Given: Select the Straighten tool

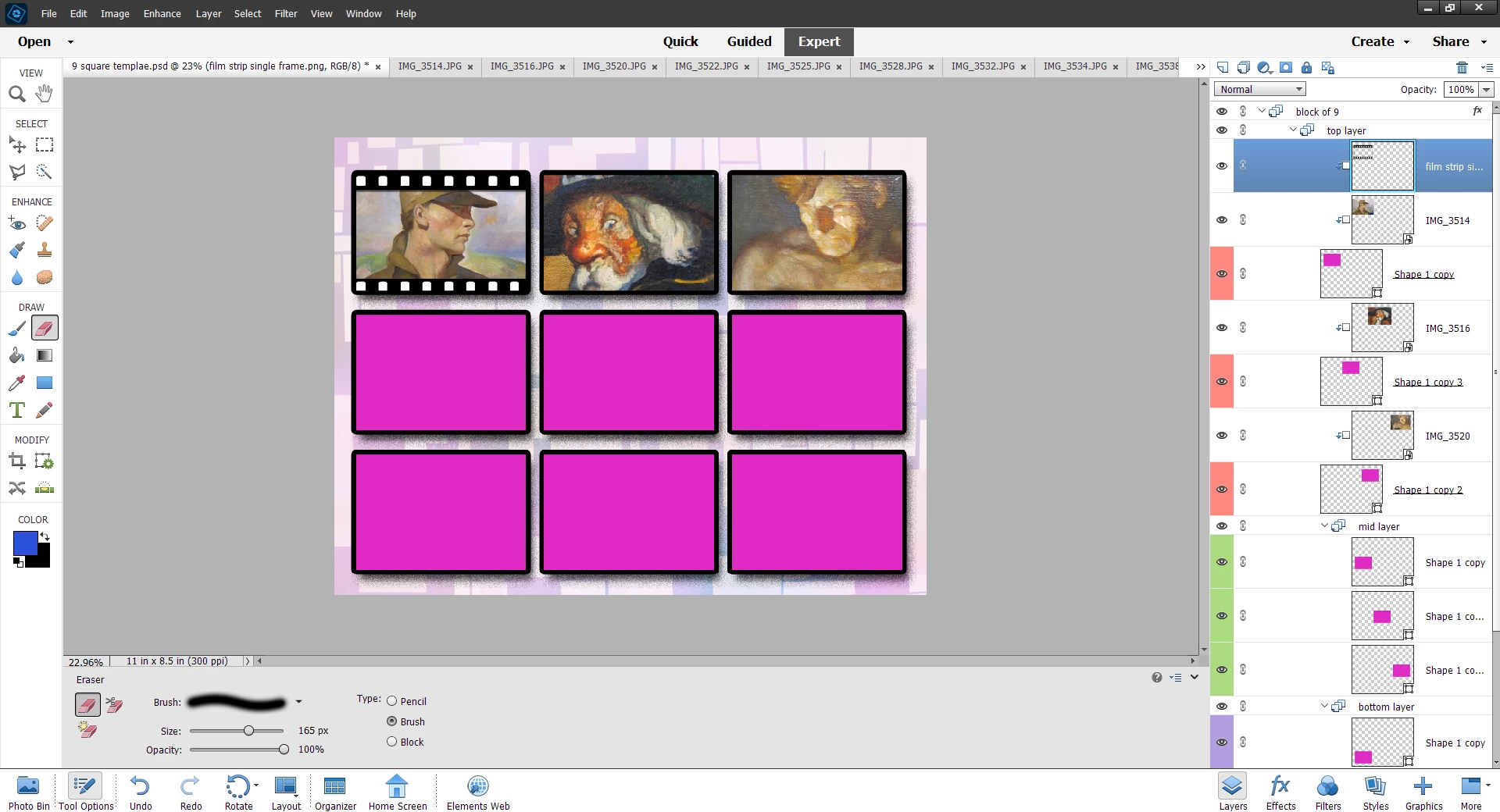Looking at the screenshot, I should 45,488.
